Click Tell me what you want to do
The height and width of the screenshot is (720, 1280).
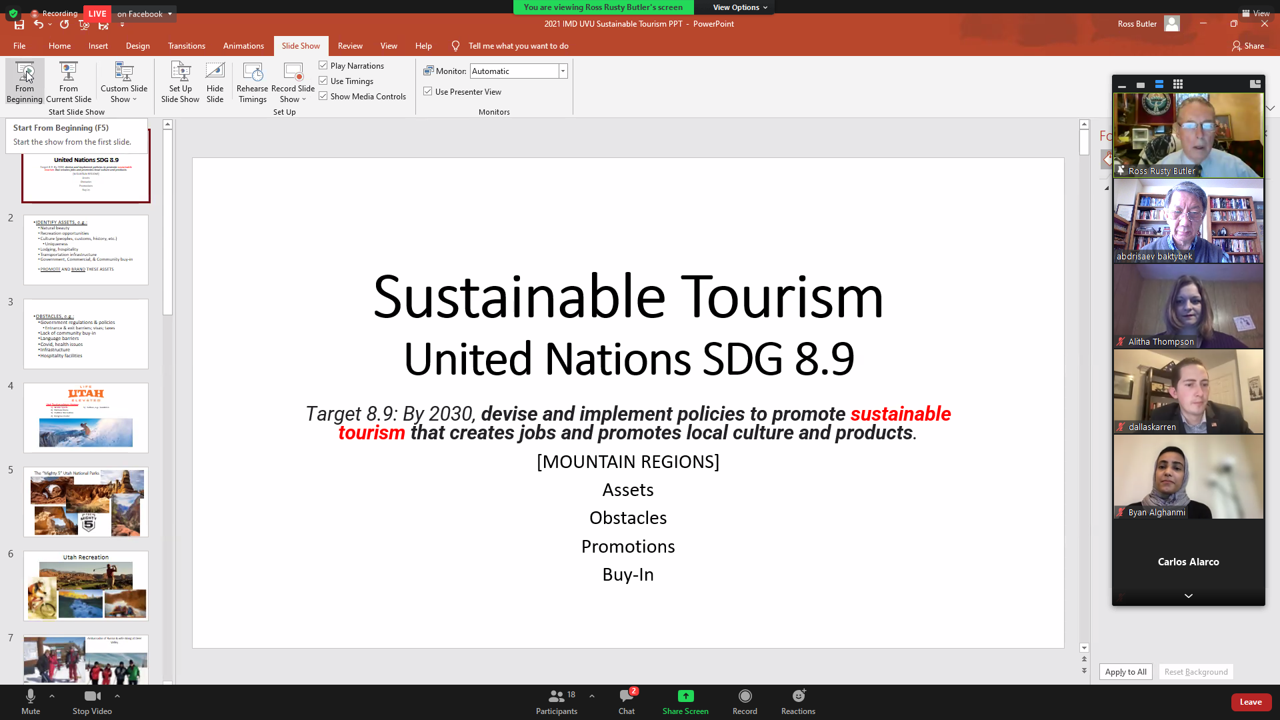click(518, 46)
